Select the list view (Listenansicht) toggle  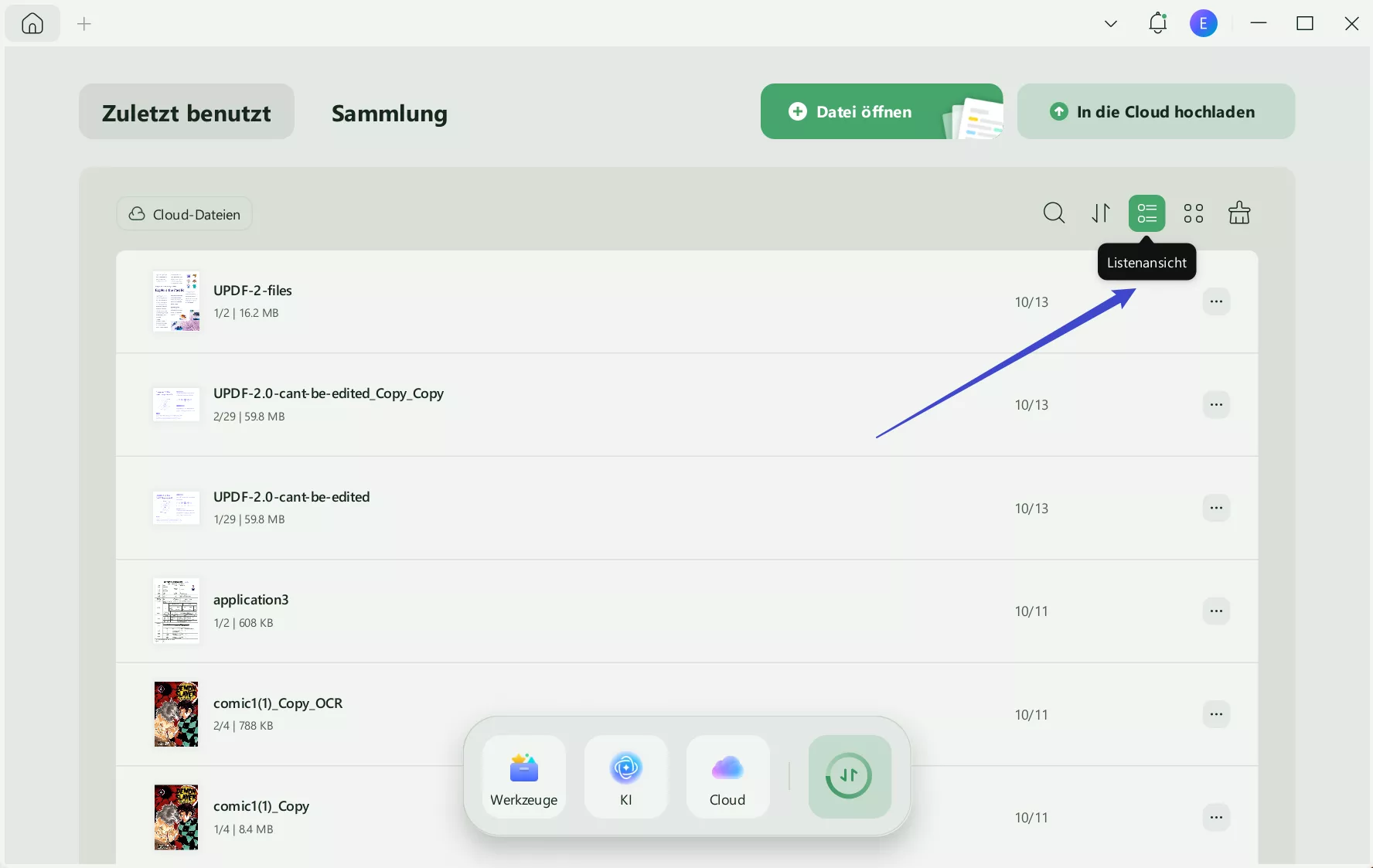pyautogui.click(x=1147, y=213)
